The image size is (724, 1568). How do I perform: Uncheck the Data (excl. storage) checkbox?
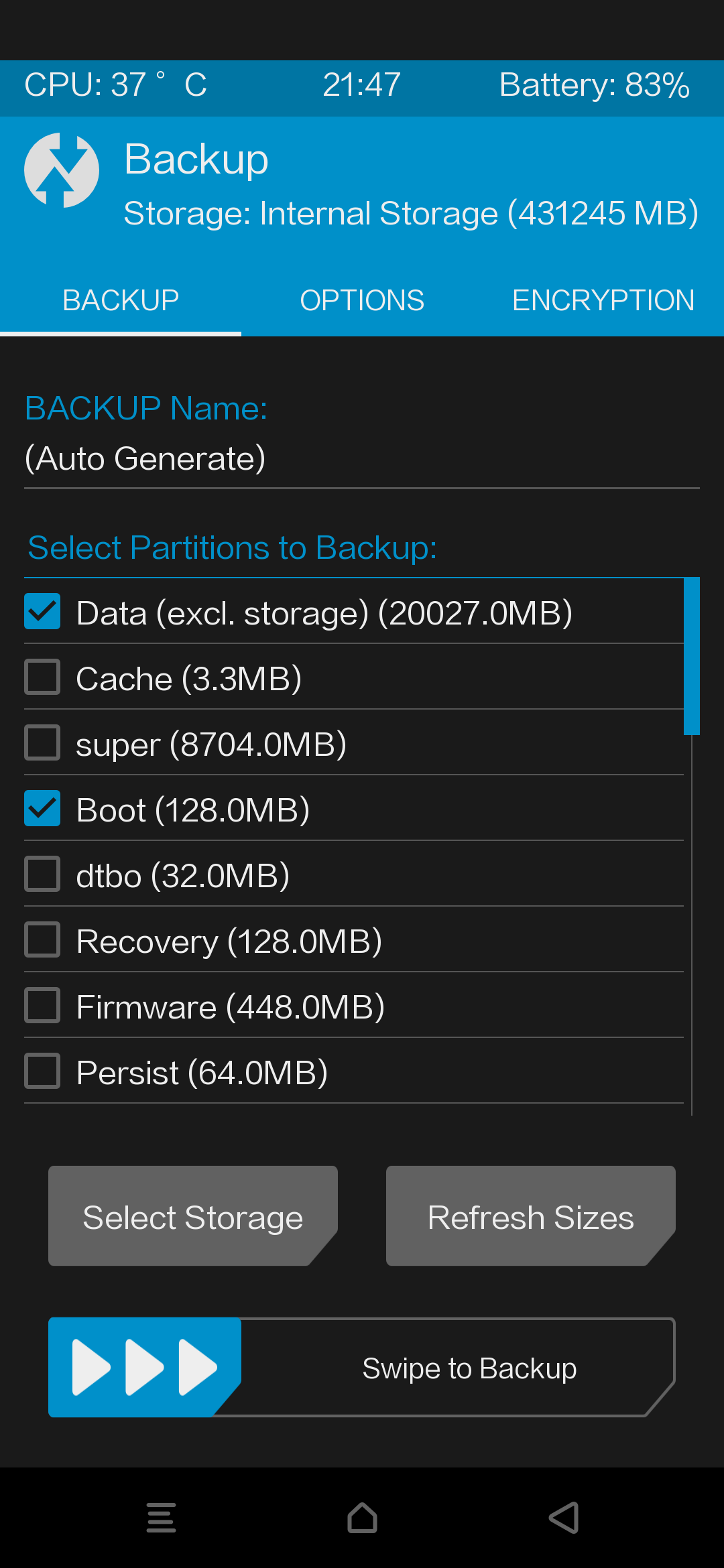click(42, 611)
